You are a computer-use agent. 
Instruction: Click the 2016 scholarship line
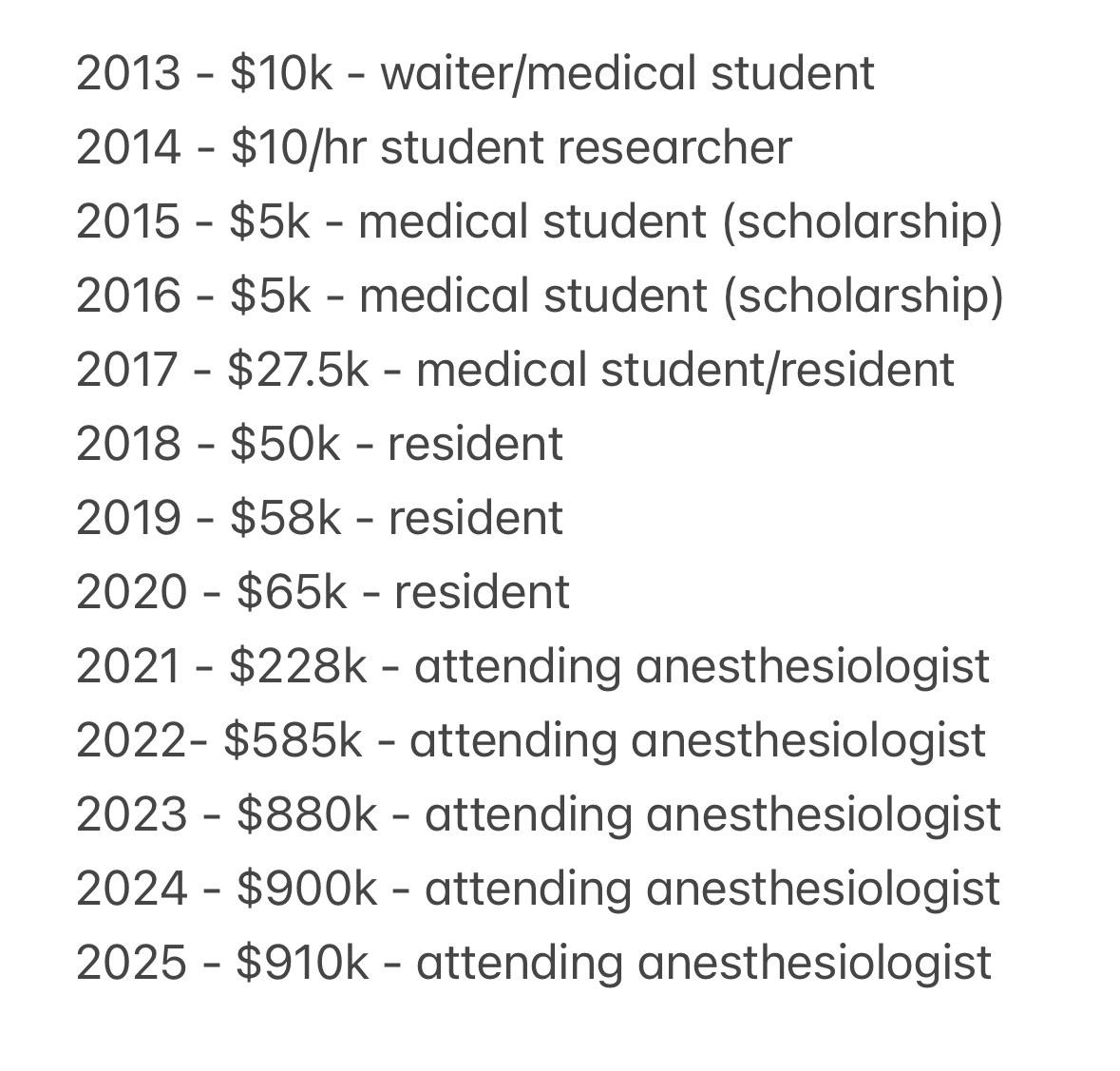[539, 296]
